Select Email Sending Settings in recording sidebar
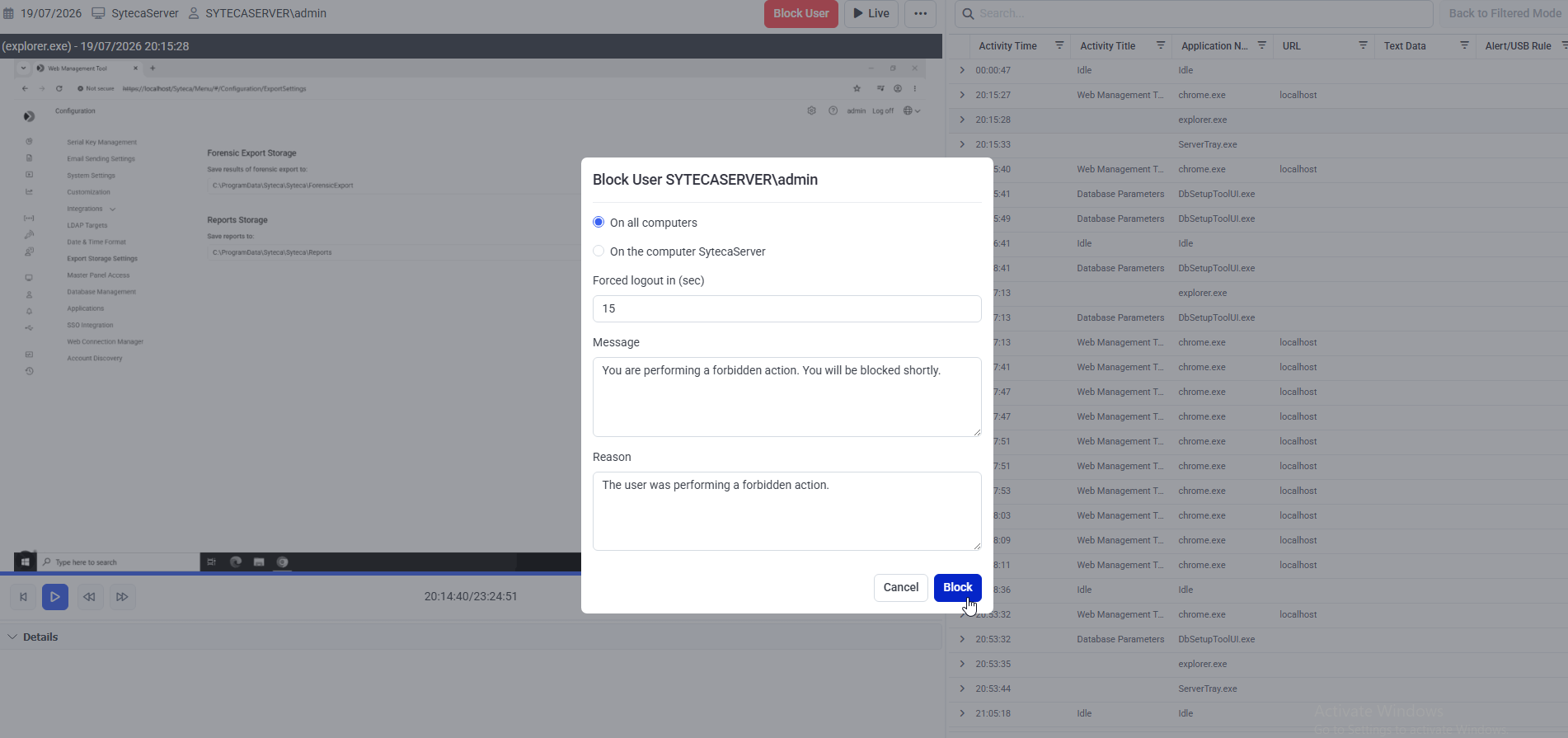The height and width of the screenshot is (738, 1568). coord(101,158)
